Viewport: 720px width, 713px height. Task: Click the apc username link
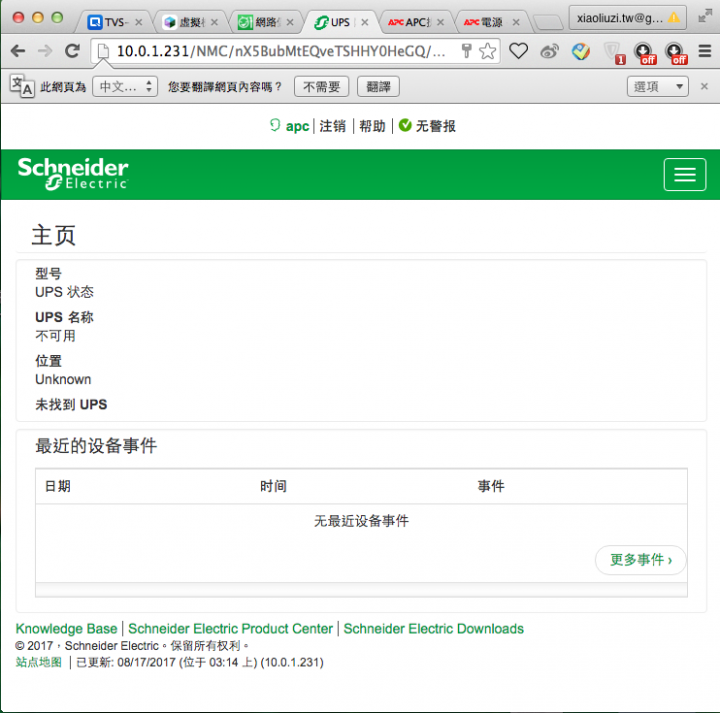coord(297,126)
